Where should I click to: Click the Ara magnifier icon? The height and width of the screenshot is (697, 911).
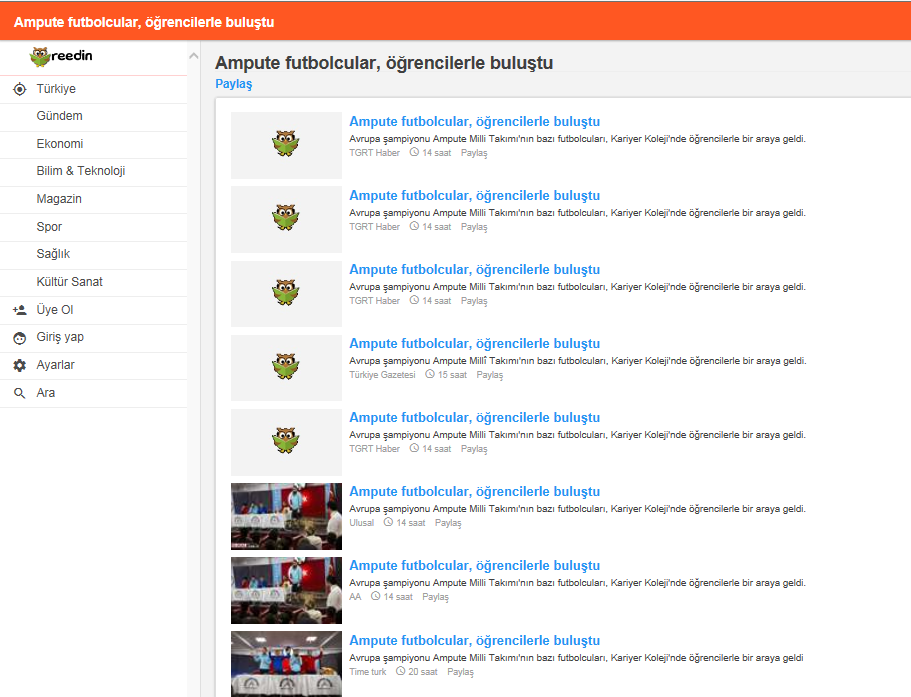20,393
